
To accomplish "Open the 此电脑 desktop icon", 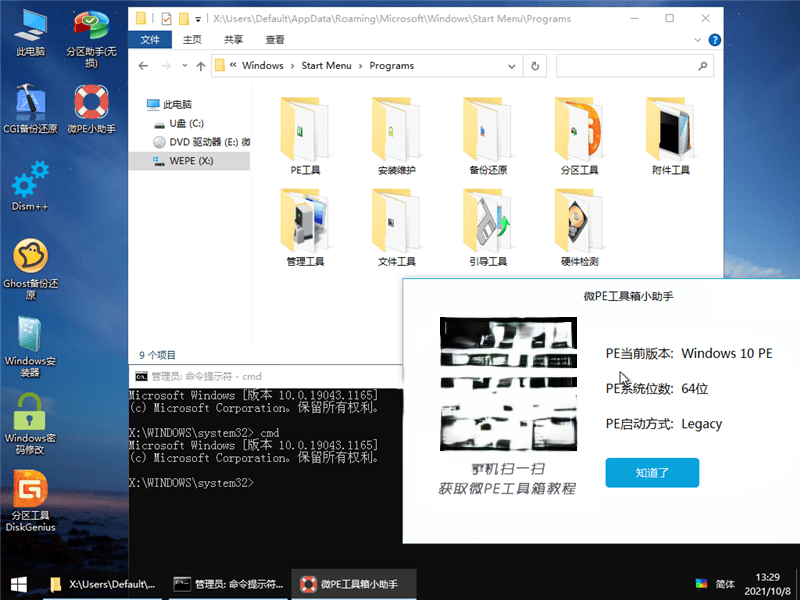I will pos(30,33).
